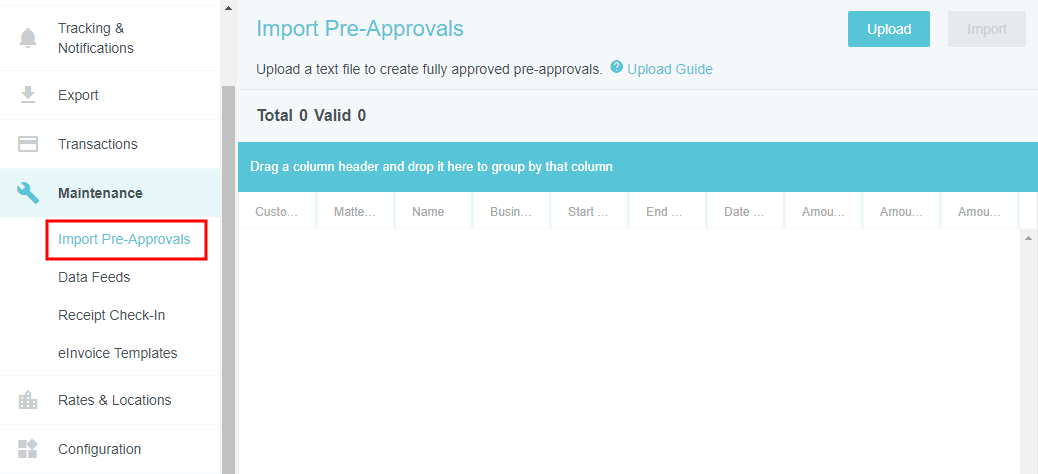Click the Tracking & Notifications bell icon
The height and width of the screenshot is (474, 1038).
(x=28, y=38)
